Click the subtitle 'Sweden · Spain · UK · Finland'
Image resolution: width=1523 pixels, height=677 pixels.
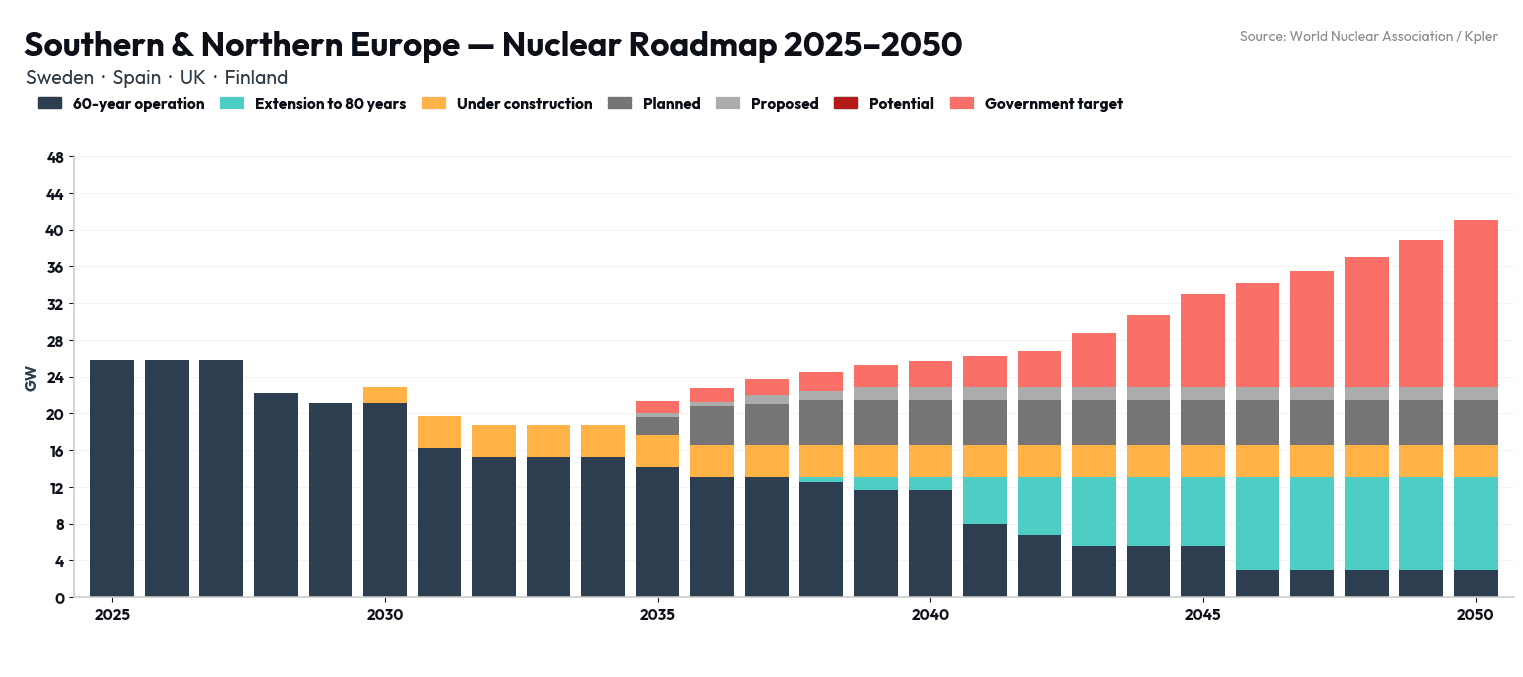(x=157, y=77)
